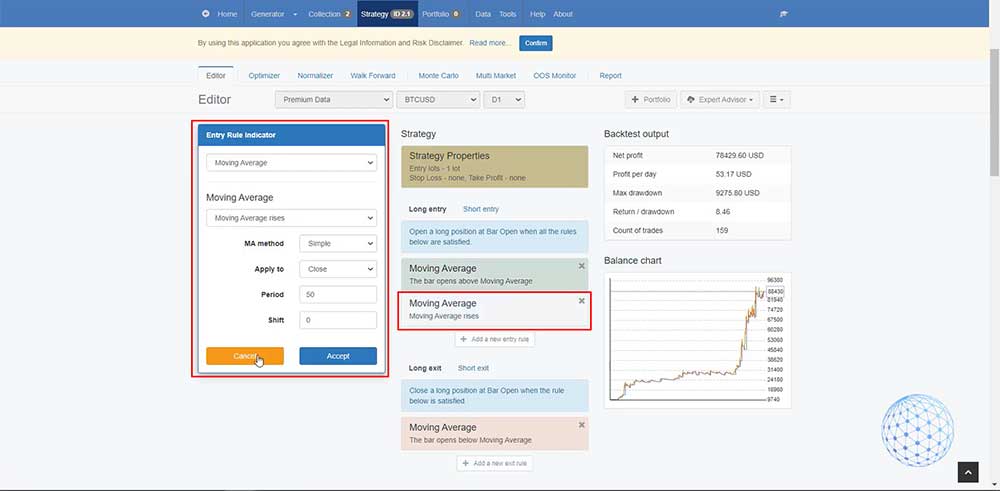This screenshot has width=1000, height=491.
Task: Open the hamburger list menu button
Action: [775, 100]
